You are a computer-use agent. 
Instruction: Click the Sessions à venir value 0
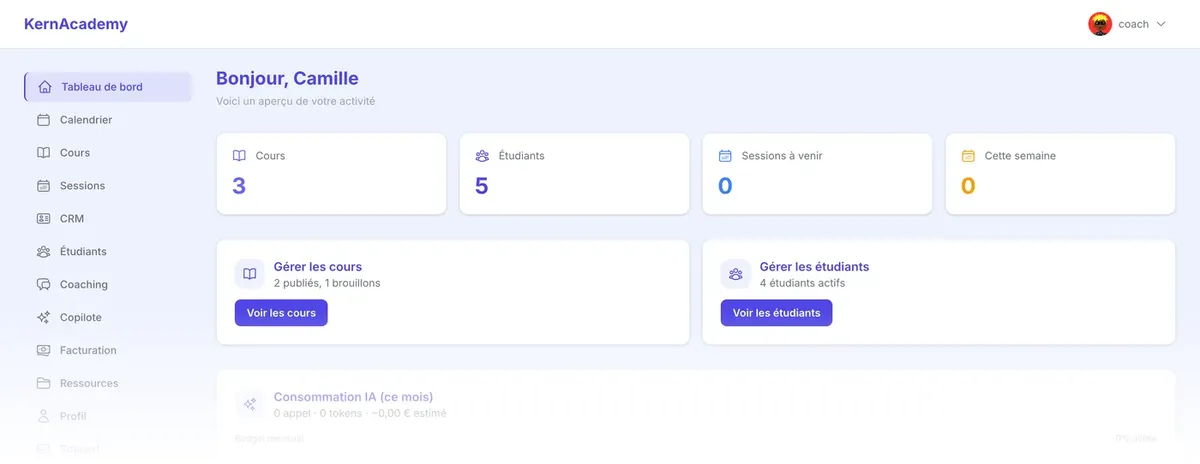(725, 186)
